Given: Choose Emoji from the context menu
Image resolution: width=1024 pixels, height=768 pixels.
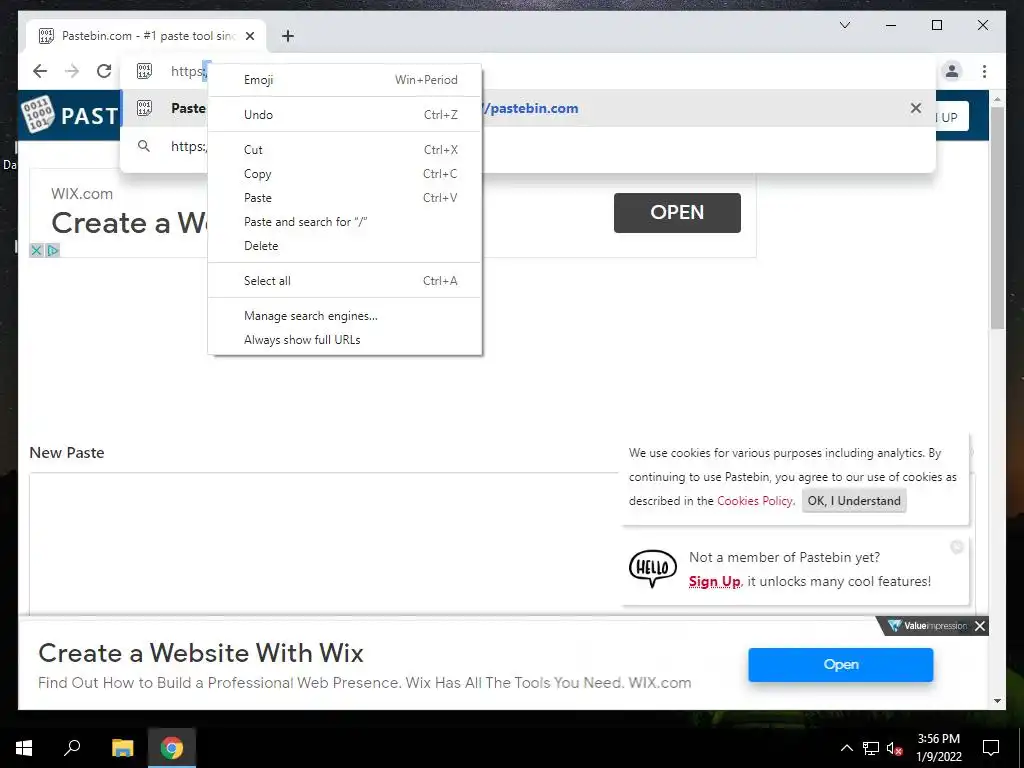Looking at the screenshot, I should click(345, 80).
